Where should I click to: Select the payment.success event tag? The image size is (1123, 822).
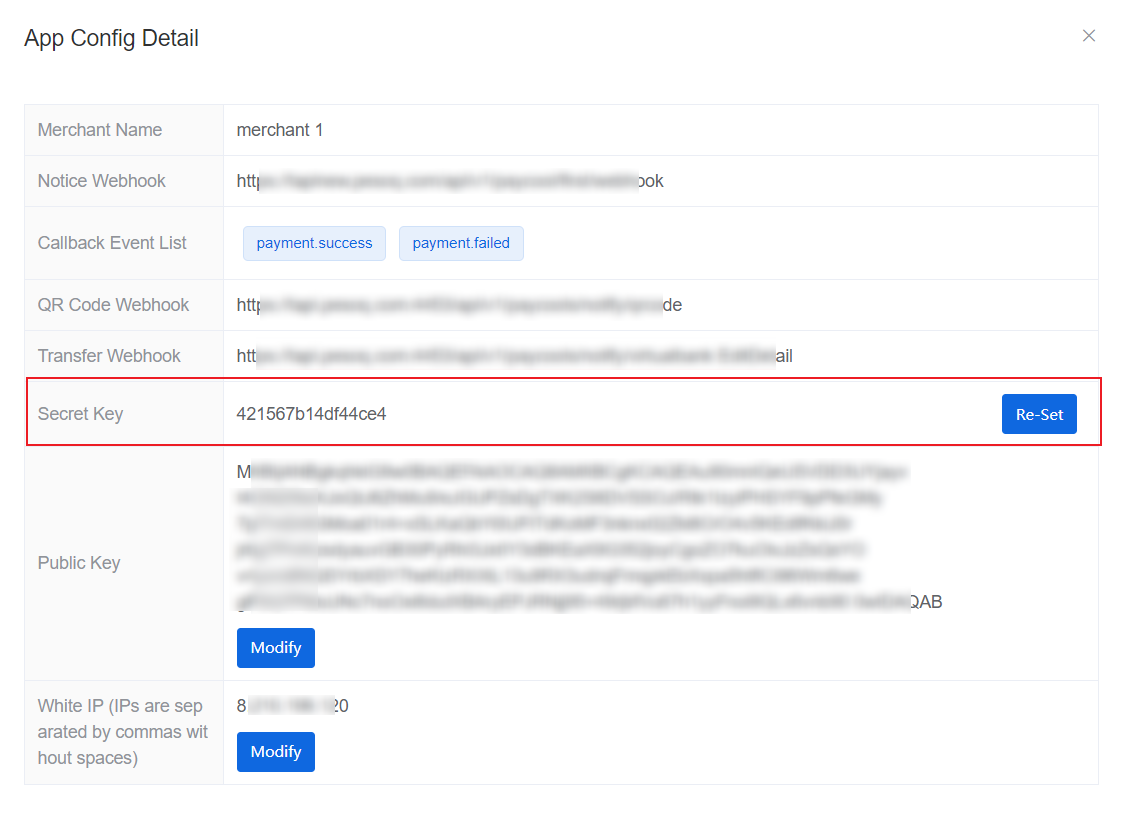pyautogui.click(x=314, y=243)
